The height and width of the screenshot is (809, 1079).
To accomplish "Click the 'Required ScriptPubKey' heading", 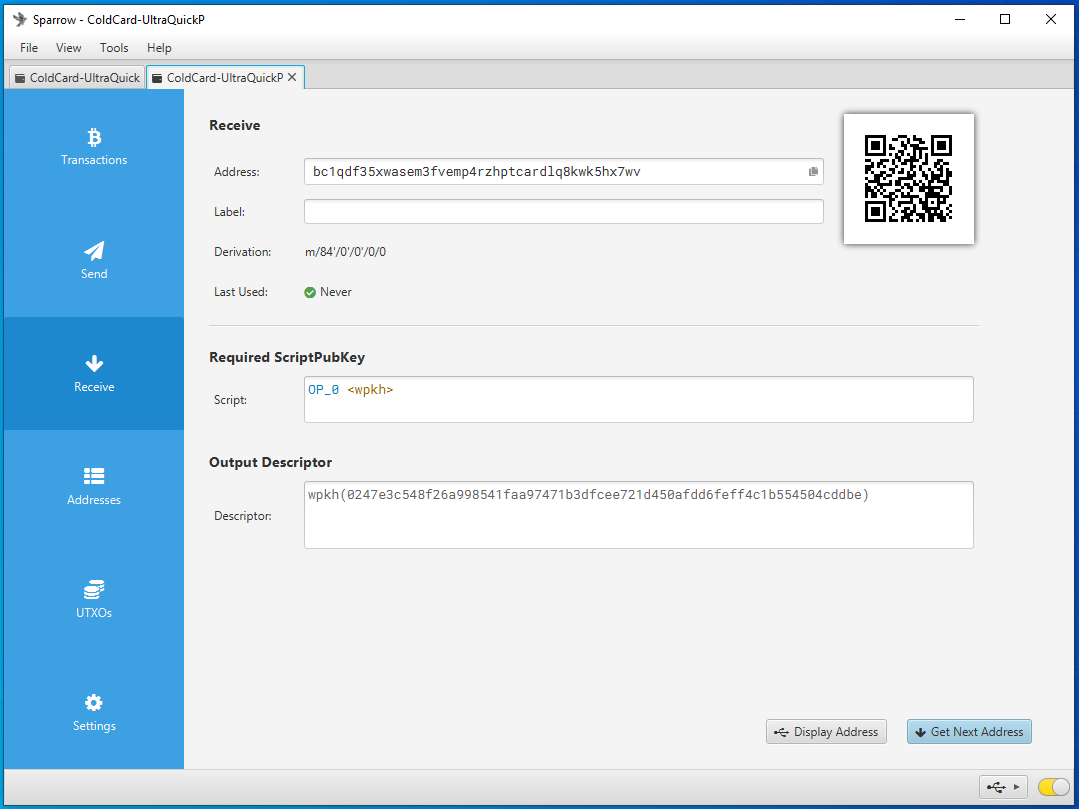I will [x=287, y=357].
